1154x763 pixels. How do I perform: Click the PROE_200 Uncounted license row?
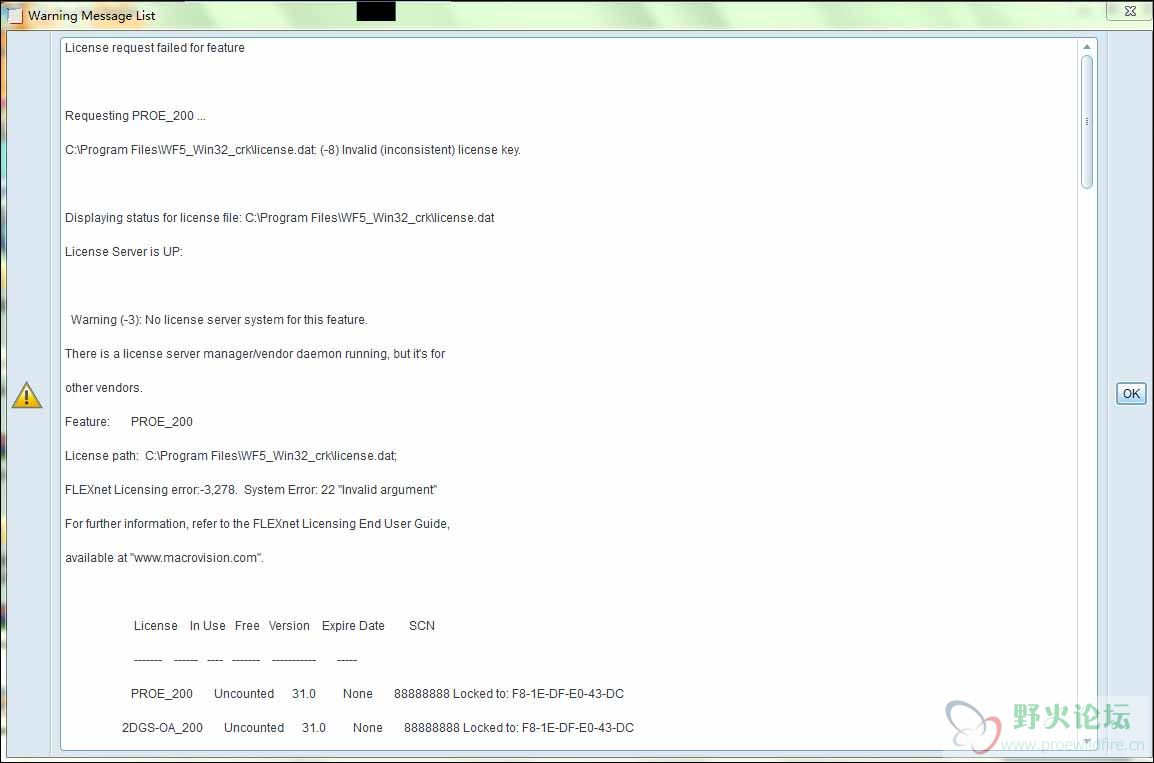(x=377, y=694)
